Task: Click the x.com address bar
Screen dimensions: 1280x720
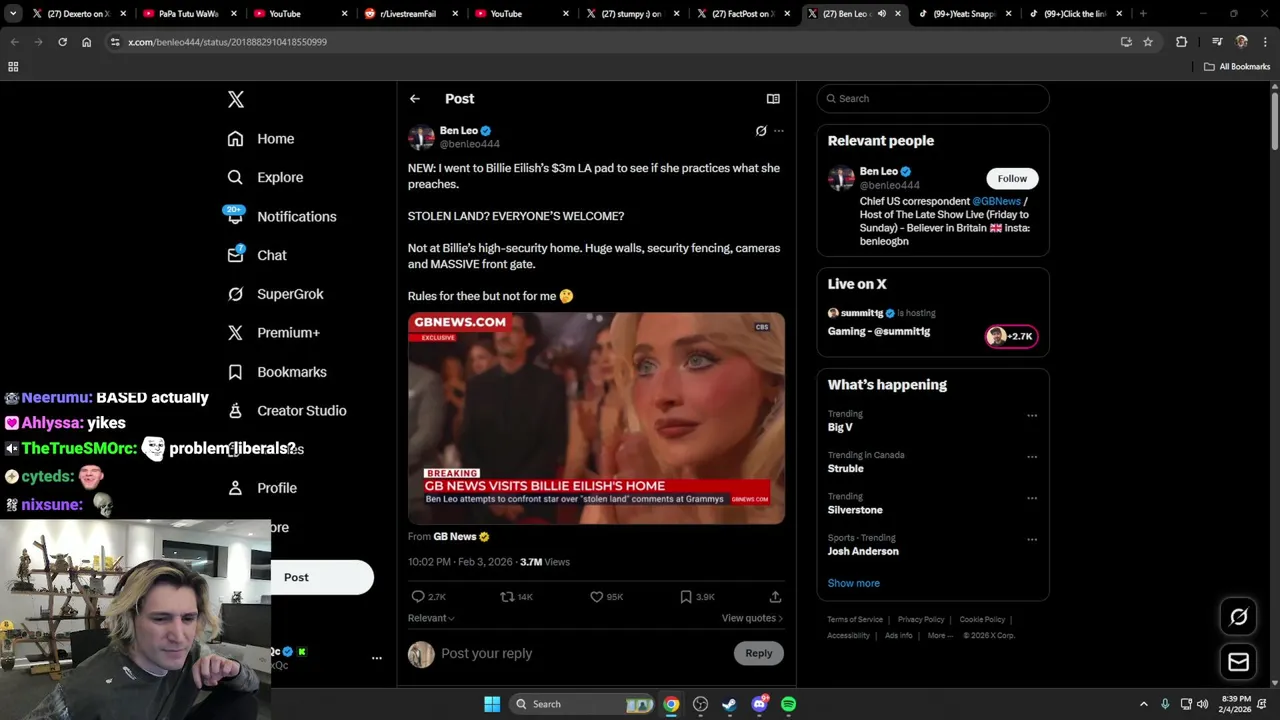Action: [x=600, y=42]
